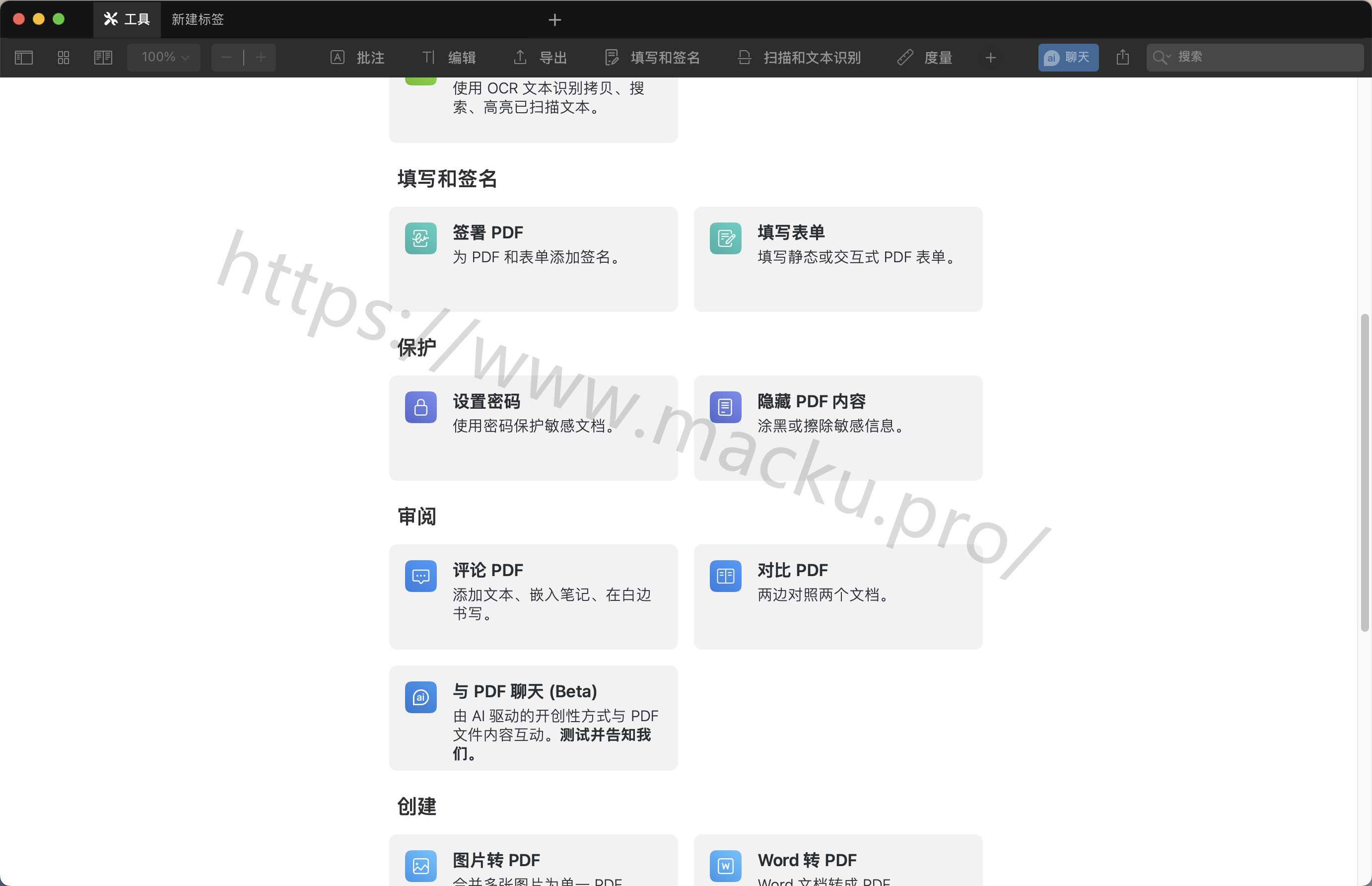The image size is (1372, 886).
Task: Close the window with red button
Action: 18,19
